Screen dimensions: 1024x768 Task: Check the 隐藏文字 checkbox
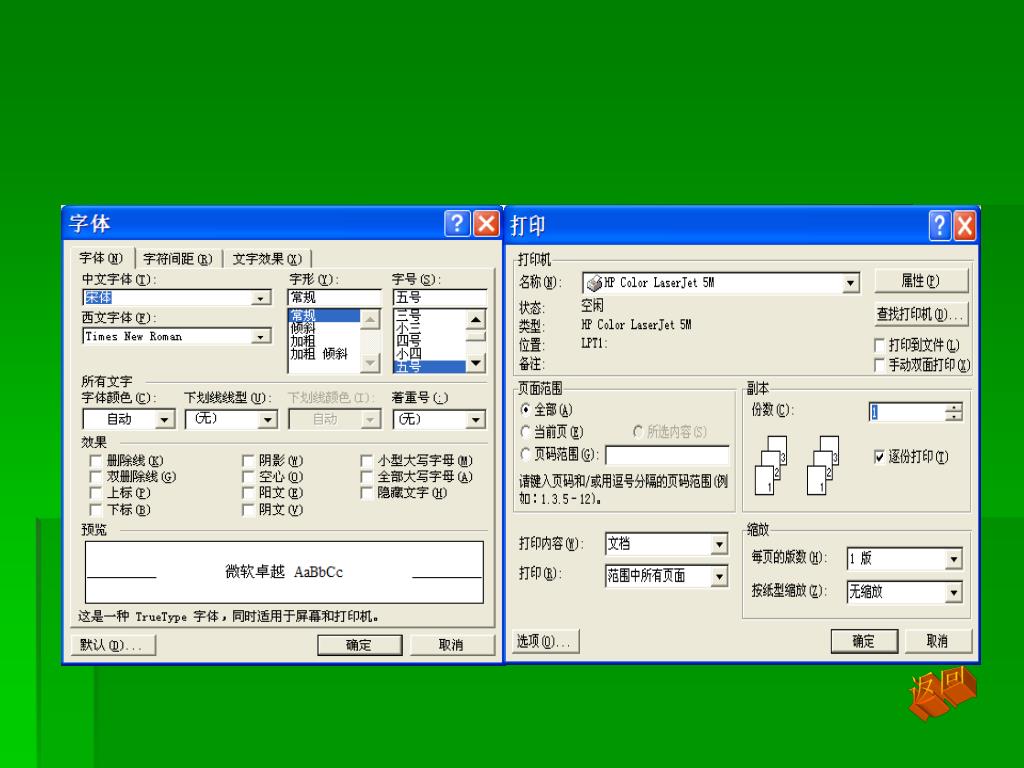[x=366, y=493]
